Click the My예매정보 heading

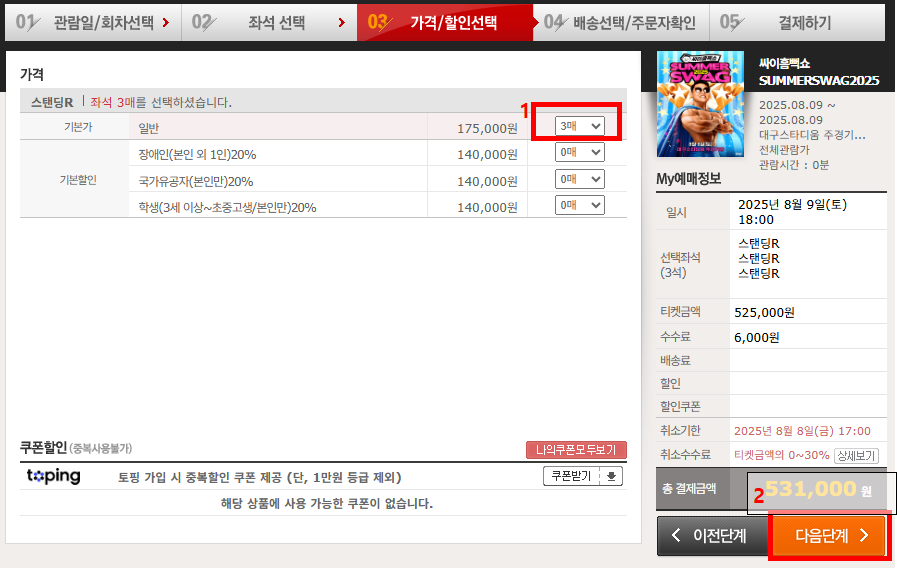688,179
